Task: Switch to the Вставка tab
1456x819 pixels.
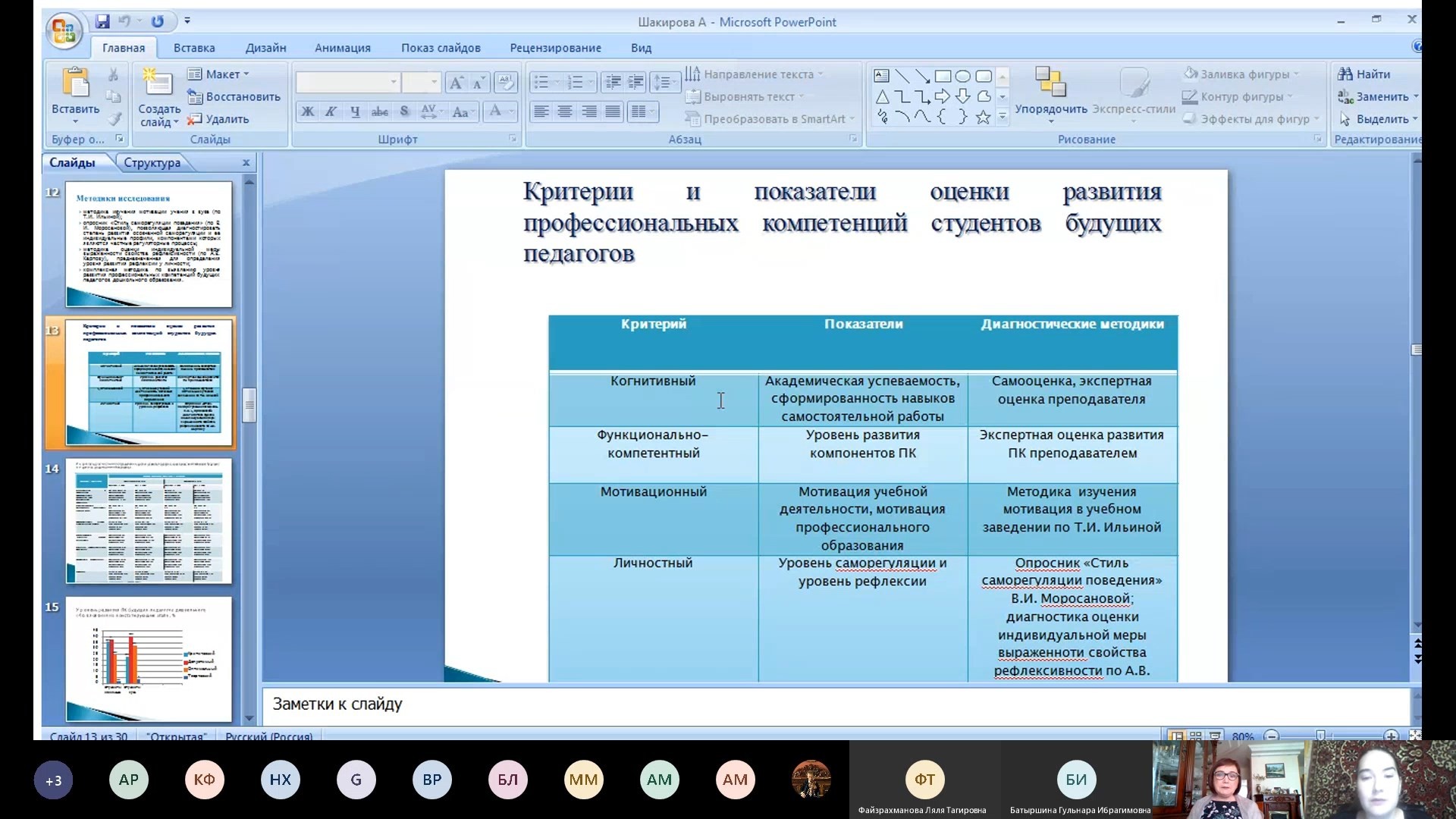Action: 194,48
